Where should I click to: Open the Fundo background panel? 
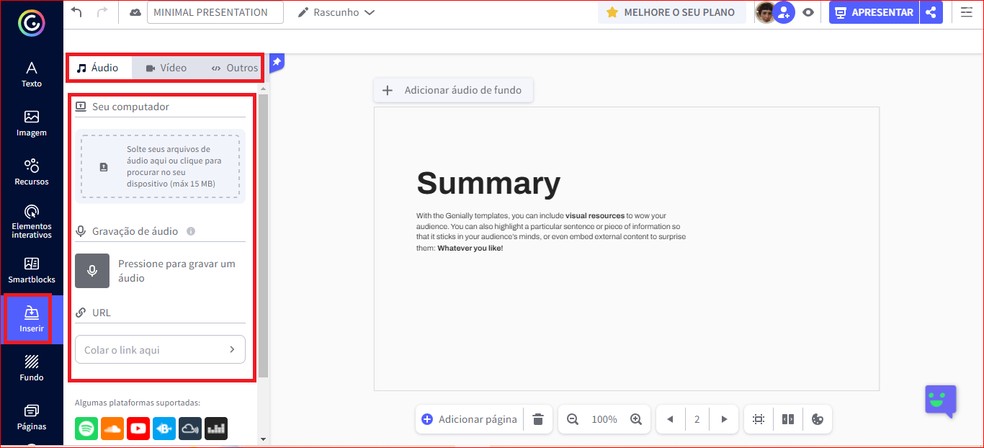pyautogui.click(x=31, y=368)
